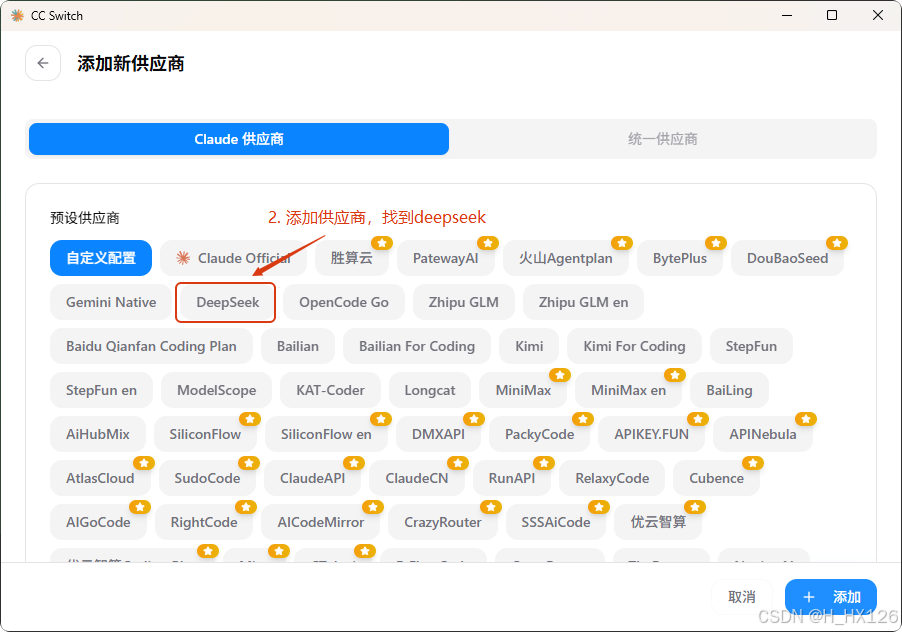Select the 自定义配置 preset
Image resolution: width=902 pixels, height=632 pixels.
101,258
